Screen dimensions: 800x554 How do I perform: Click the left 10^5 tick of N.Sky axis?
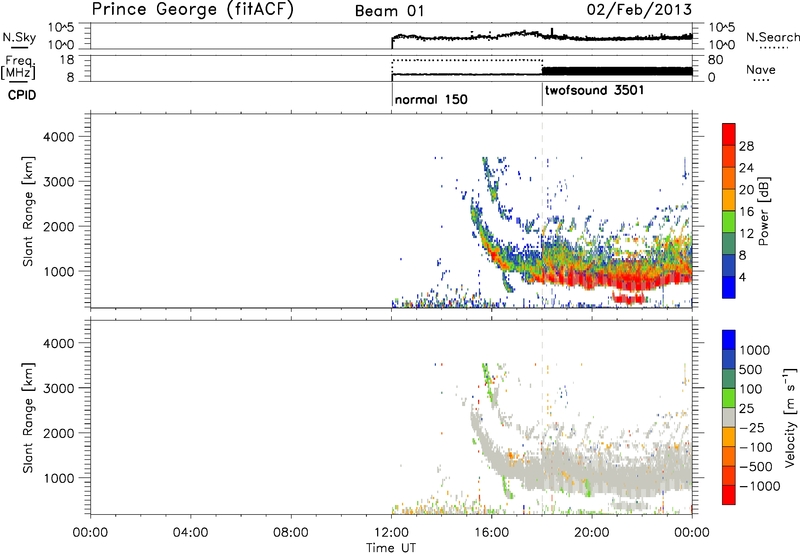point(61,28)
